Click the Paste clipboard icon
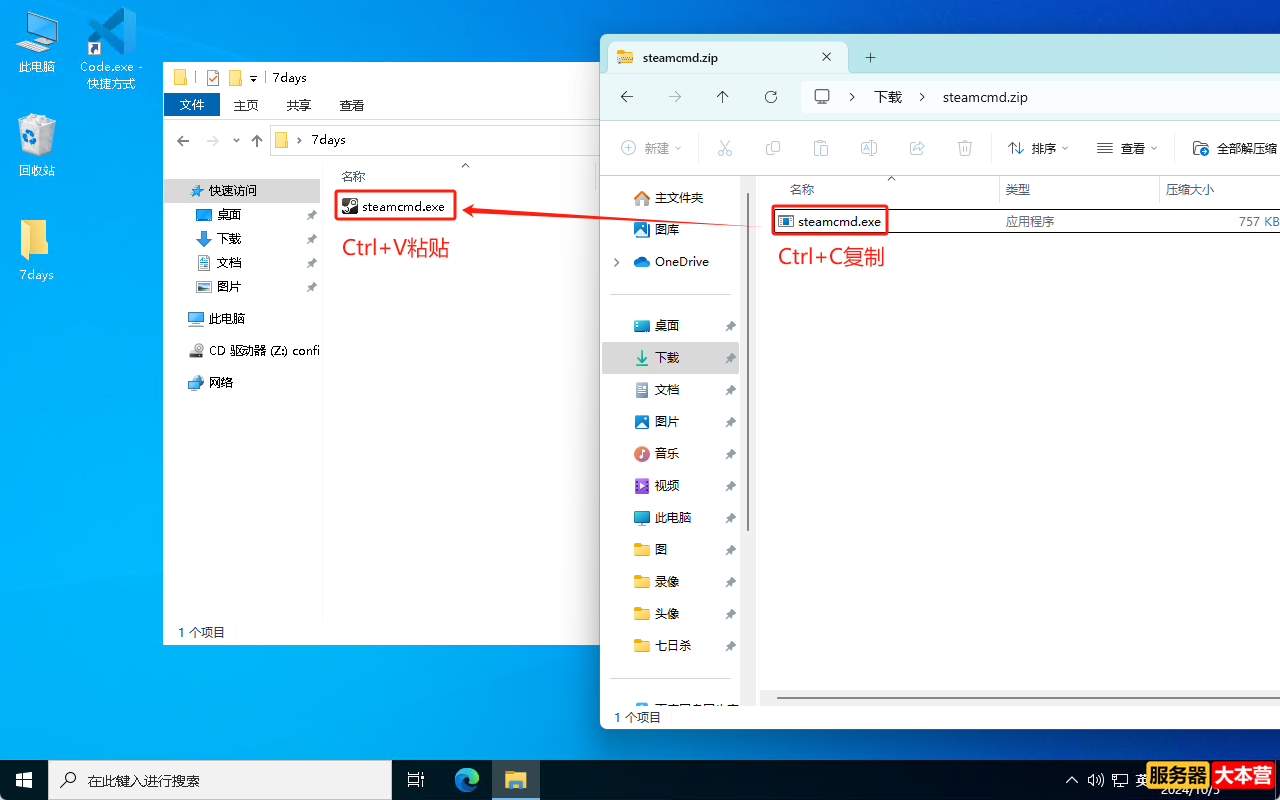Screen dimensions: 1280x800 (821, 148)
